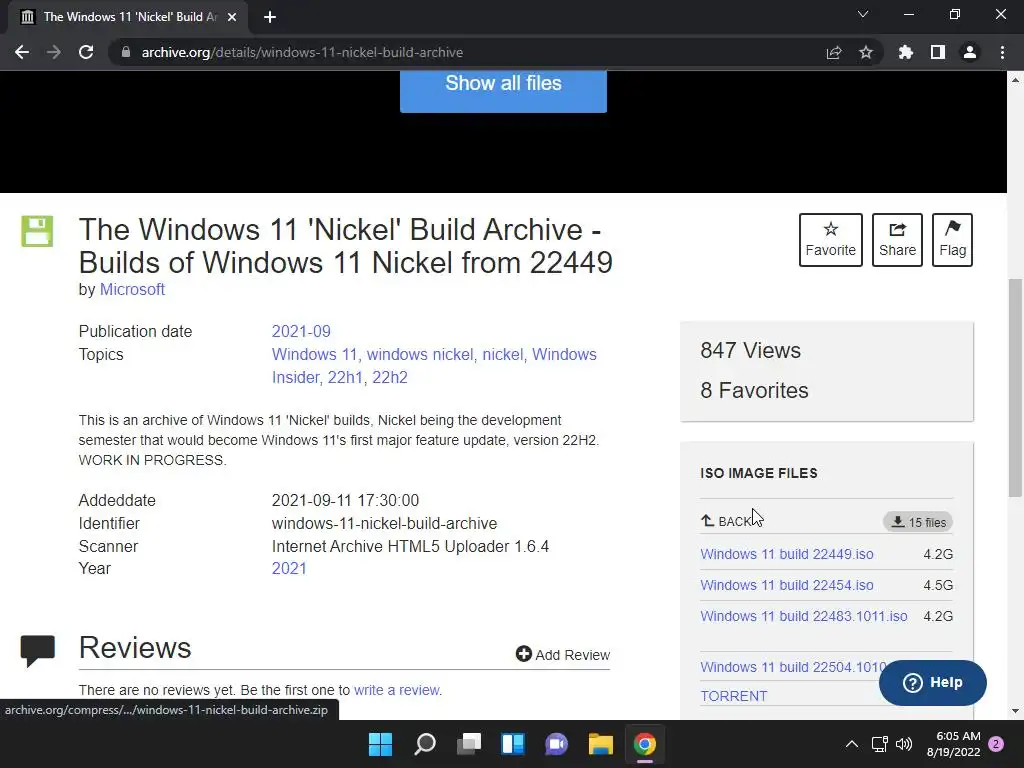Download Windows 11 build 22449.iso
This screenshot has width=1024, height=768.
pyautogui.click(x=786, y=554)
